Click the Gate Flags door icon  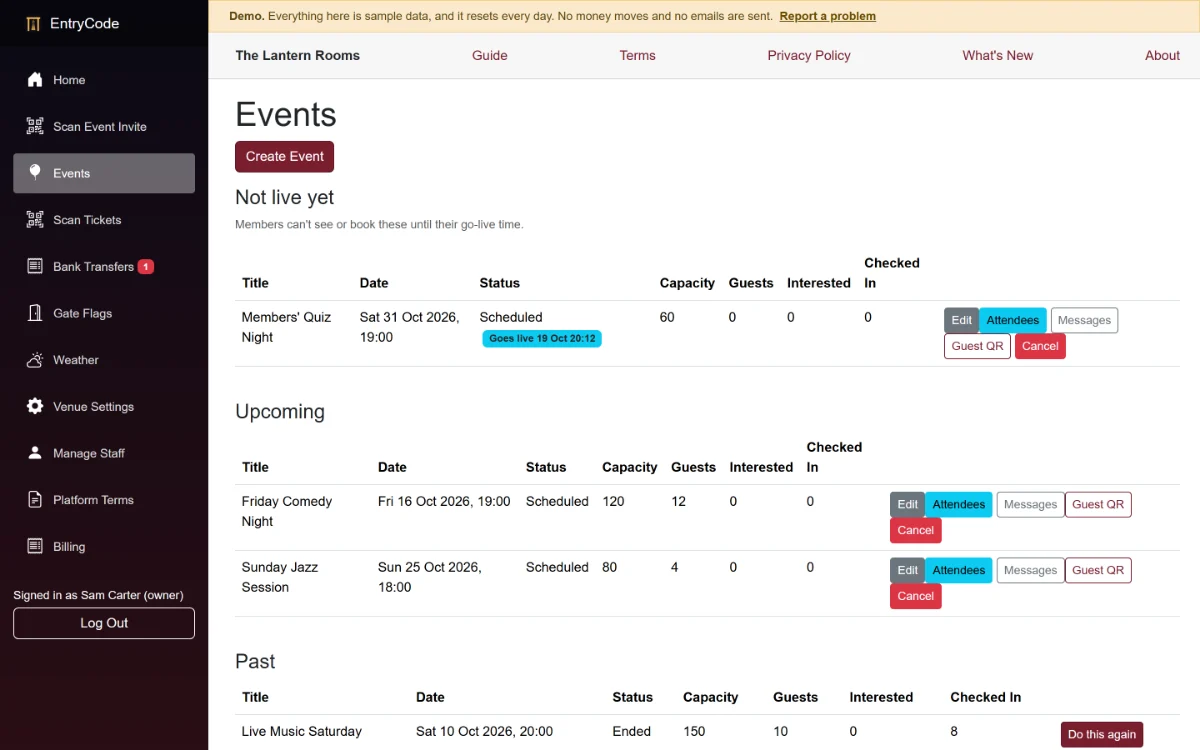[35, 313]
